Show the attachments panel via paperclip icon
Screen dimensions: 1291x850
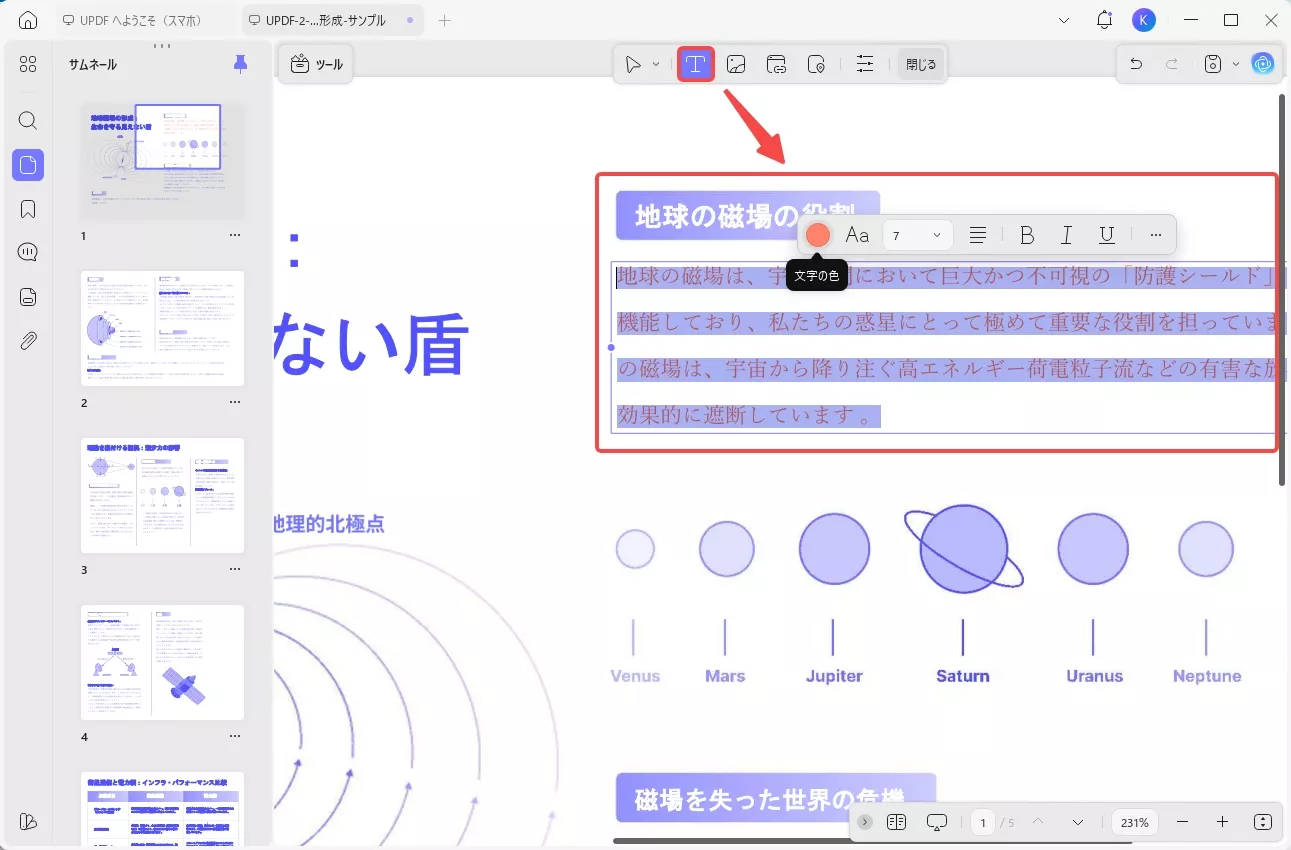pyautogui.click(x=27, y=341)
